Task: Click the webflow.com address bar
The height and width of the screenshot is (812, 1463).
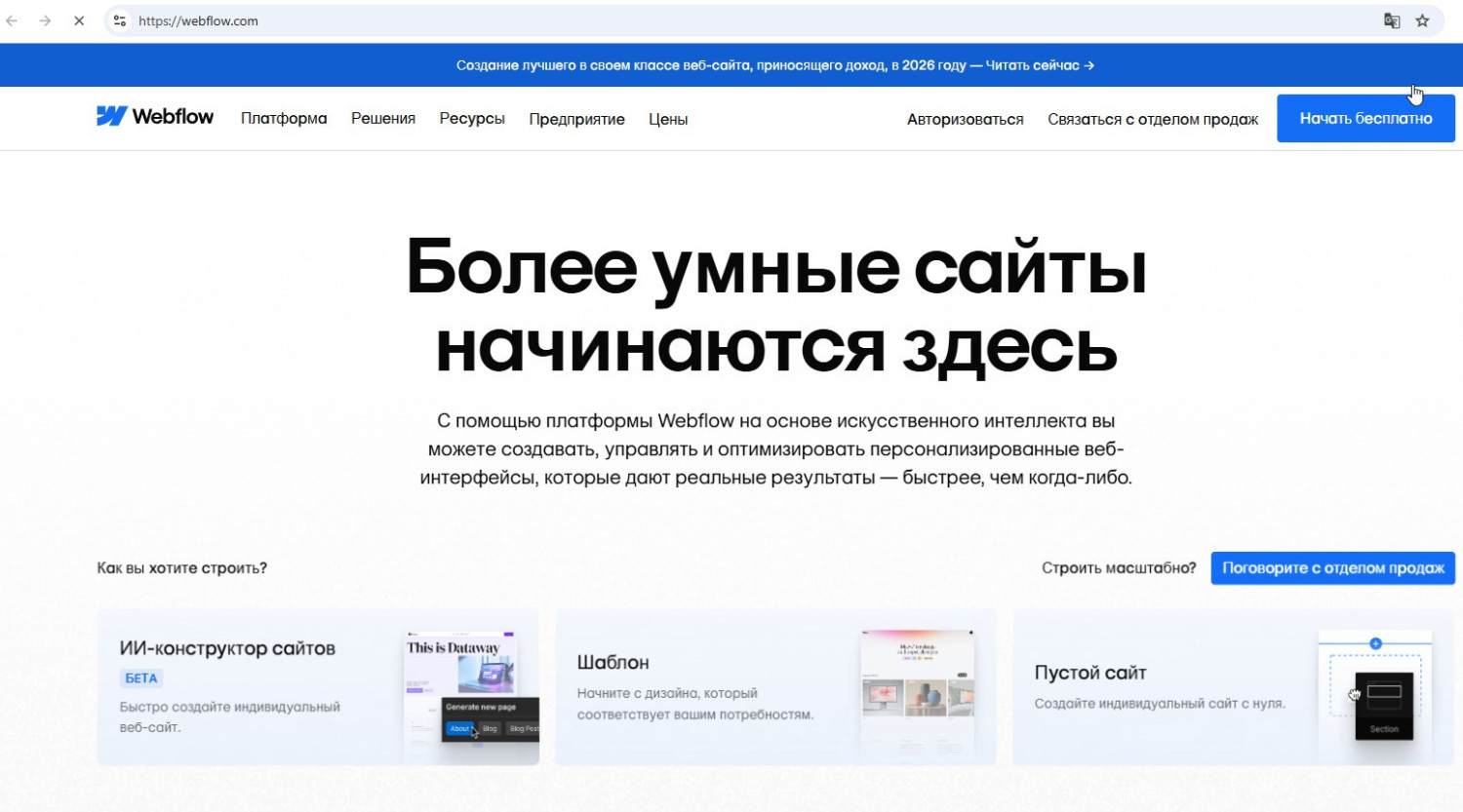Action: [x=683, y=20]
